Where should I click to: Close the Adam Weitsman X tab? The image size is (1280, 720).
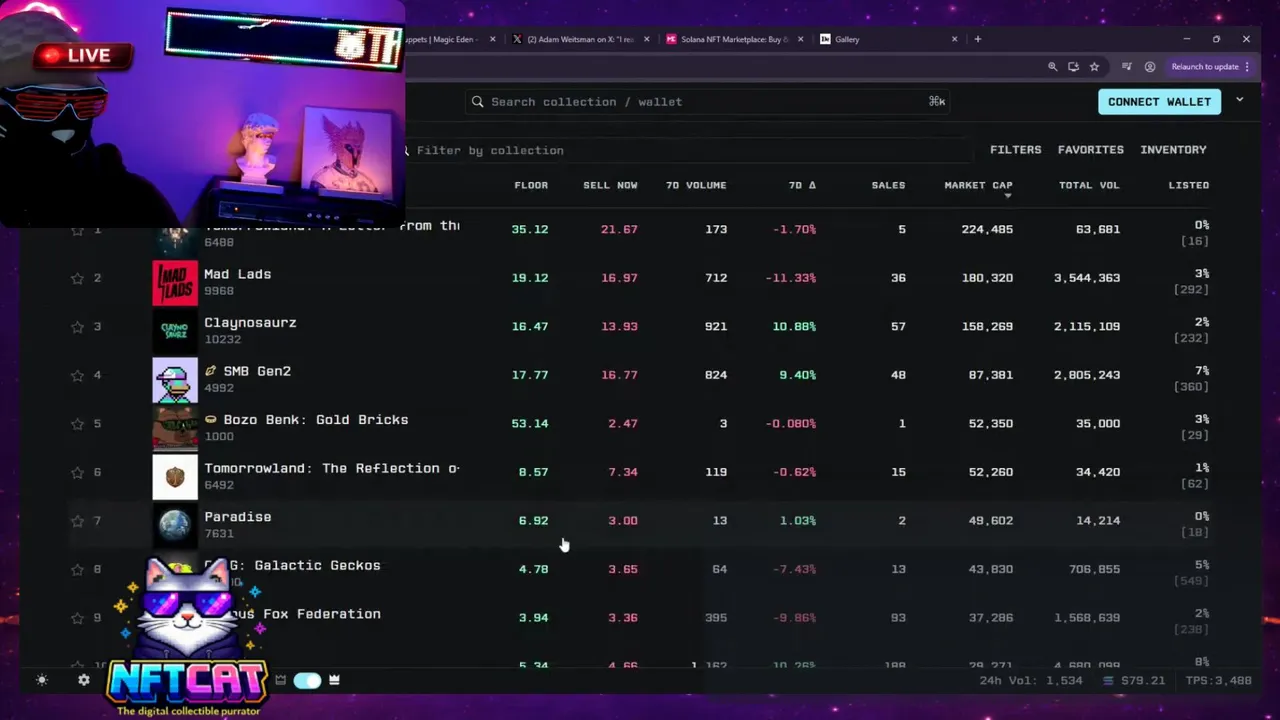[646, 40]
